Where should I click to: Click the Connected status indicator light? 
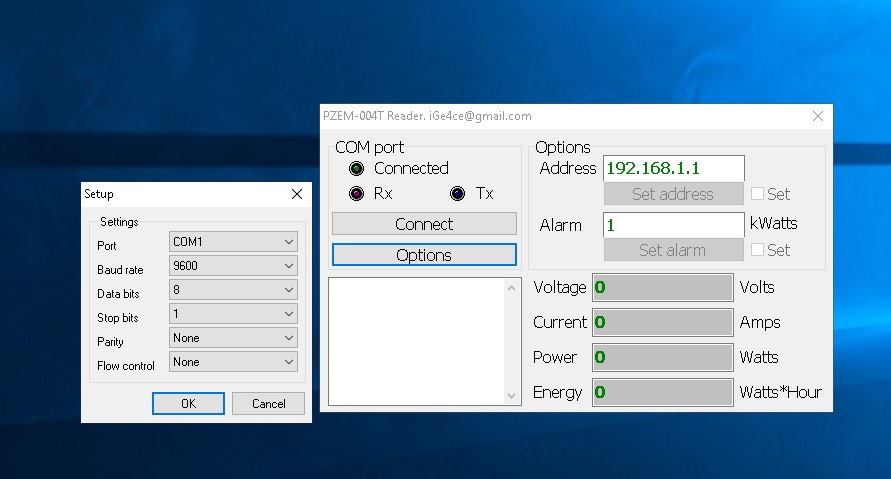357,168
